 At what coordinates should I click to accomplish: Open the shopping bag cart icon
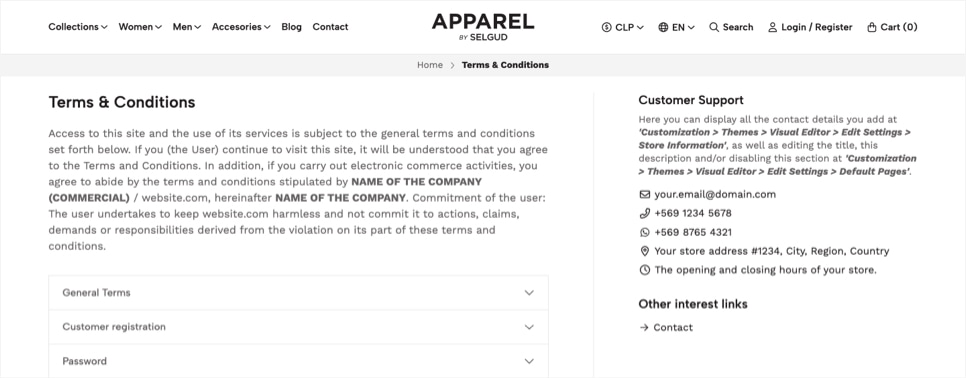click(x=872, y=27)
